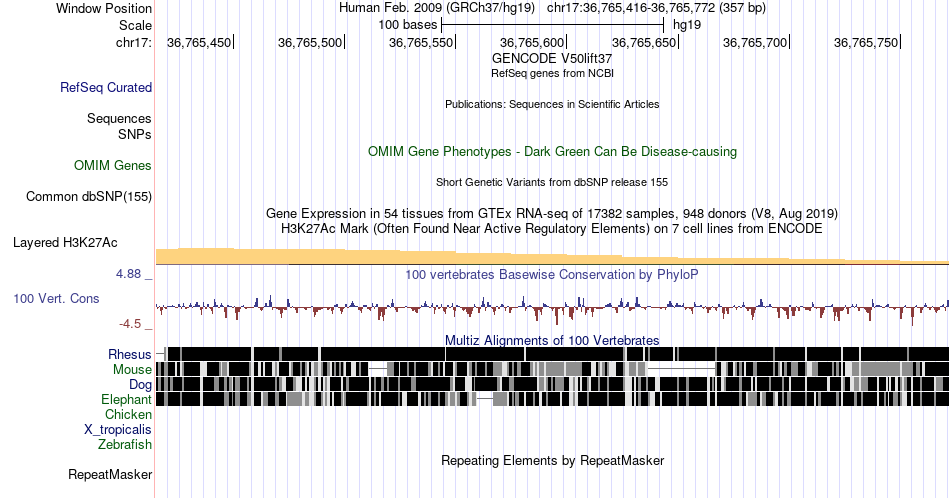Click the Layered H3K27Ac track label
Image resolution: width=950 pixels, height=498 pixels.
65,242
